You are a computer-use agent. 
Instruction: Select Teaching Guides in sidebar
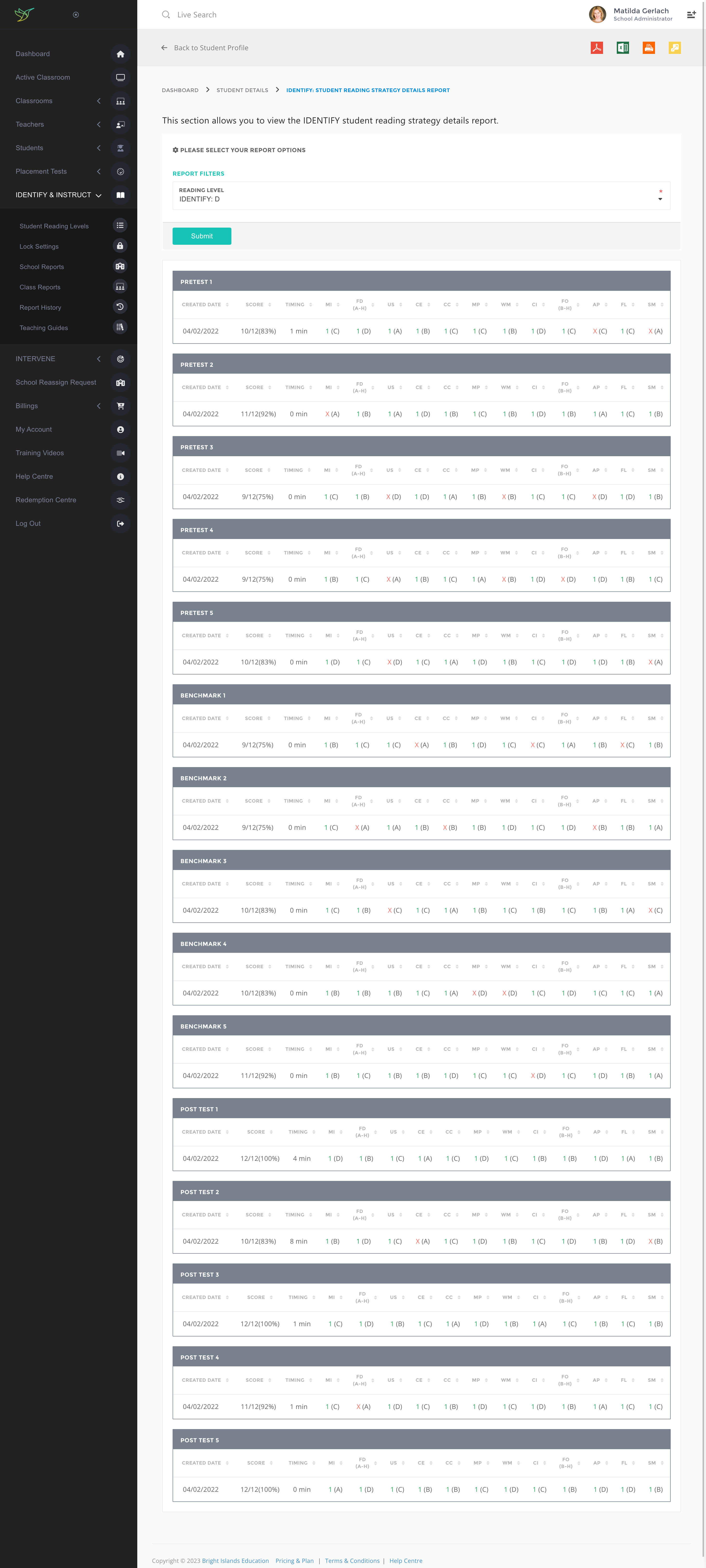click(x=44, y=328)
